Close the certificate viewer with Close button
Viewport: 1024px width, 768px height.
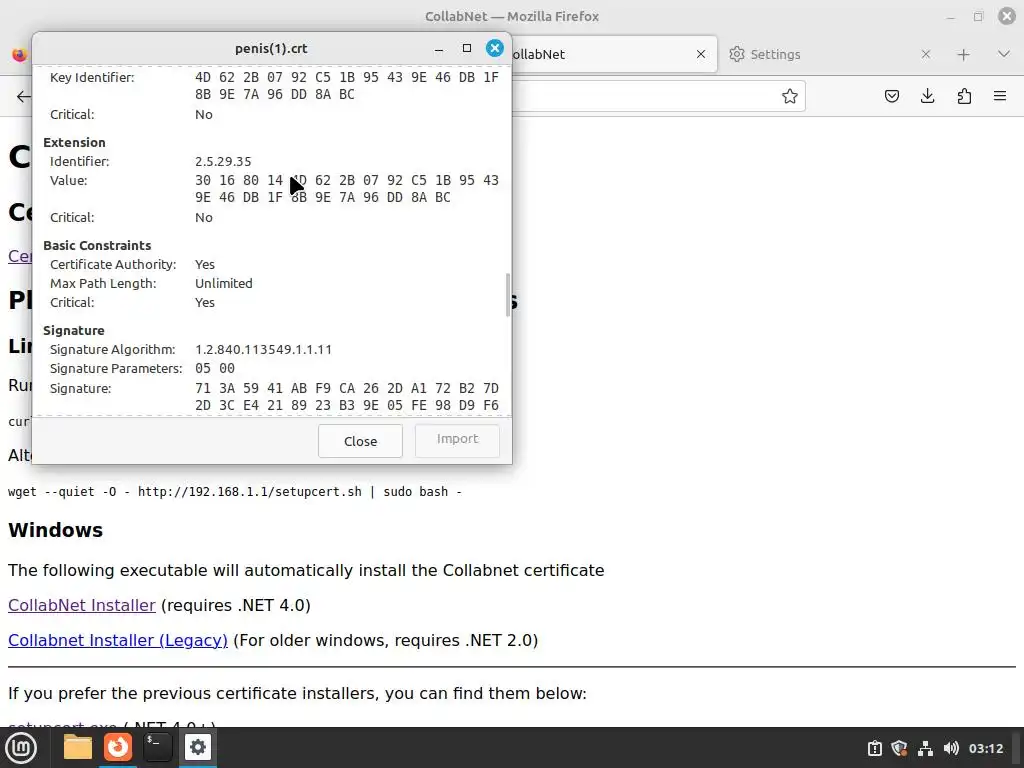(x=360, y=441)
